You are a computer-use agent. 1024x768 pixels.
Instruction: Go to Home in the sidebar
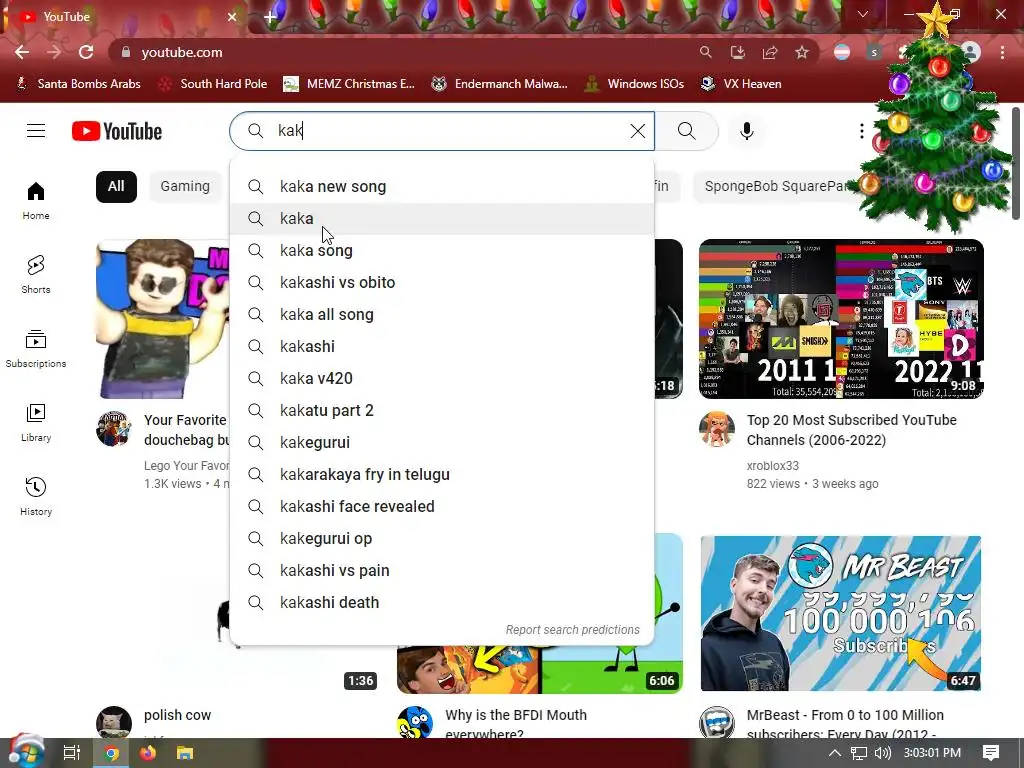[x=36, y=200]
